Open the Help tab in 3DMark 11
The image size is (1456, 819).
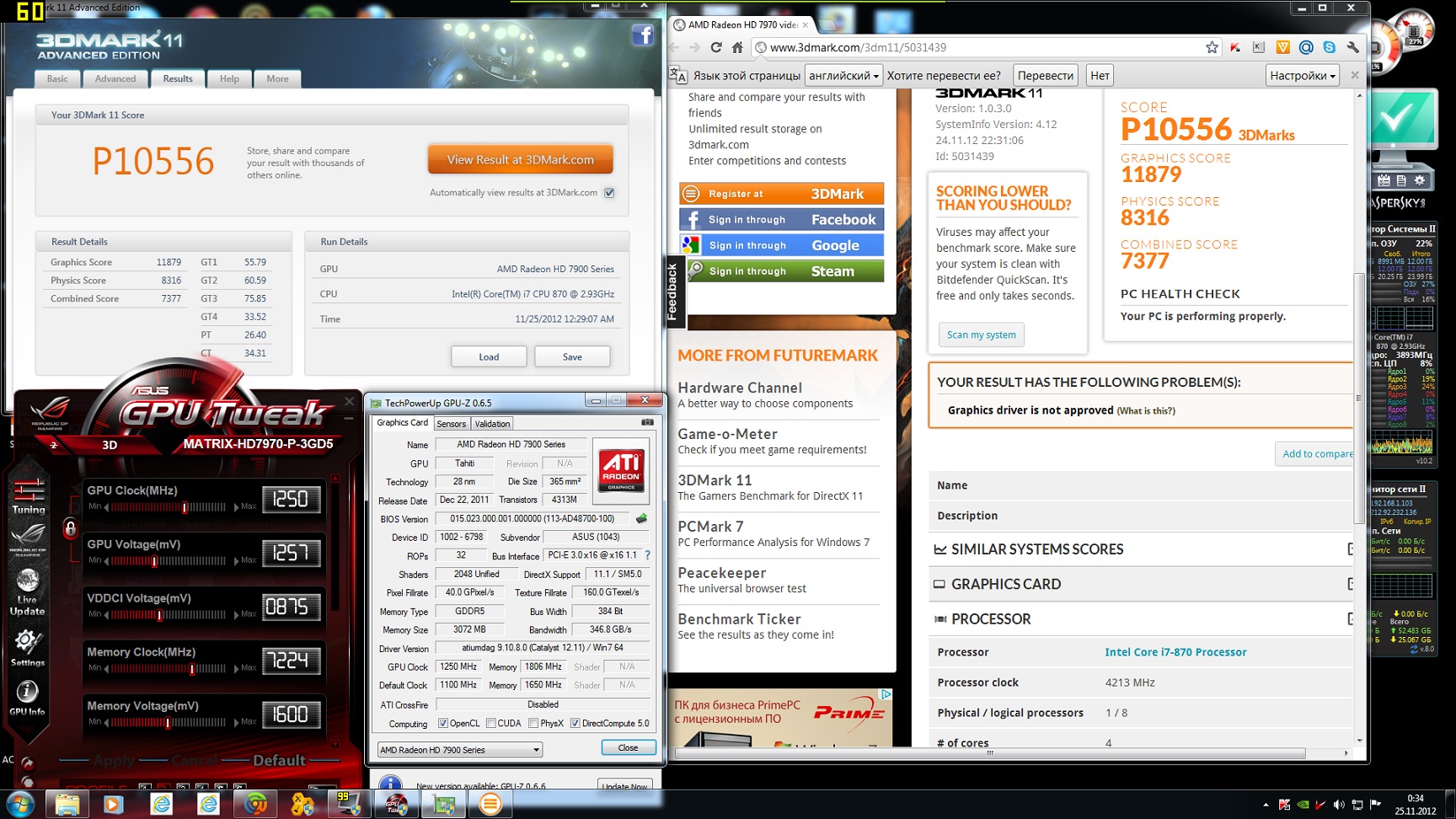pos(229,79)
